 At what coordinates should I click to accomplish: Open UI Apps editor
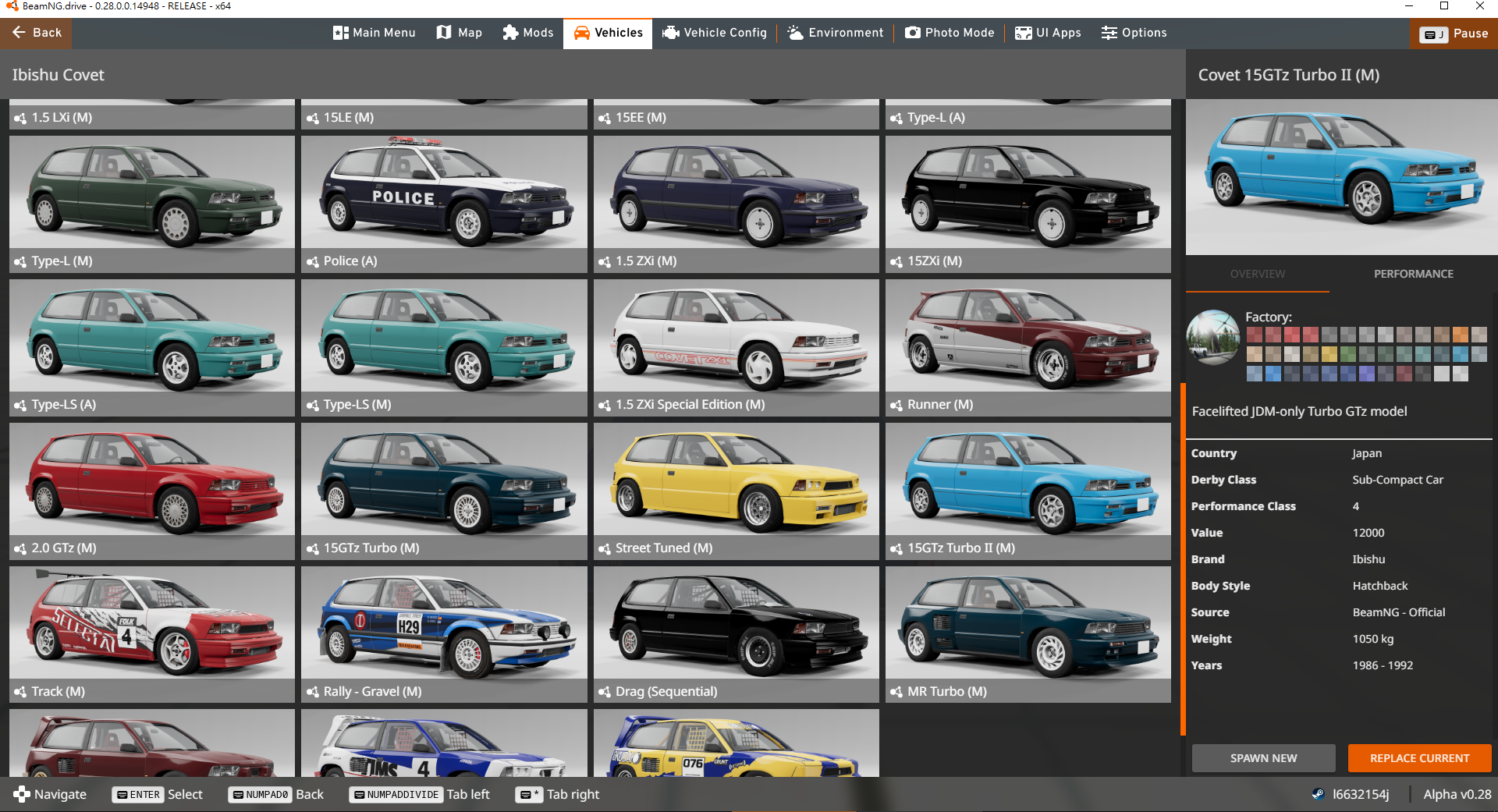tap(1048, 33)
